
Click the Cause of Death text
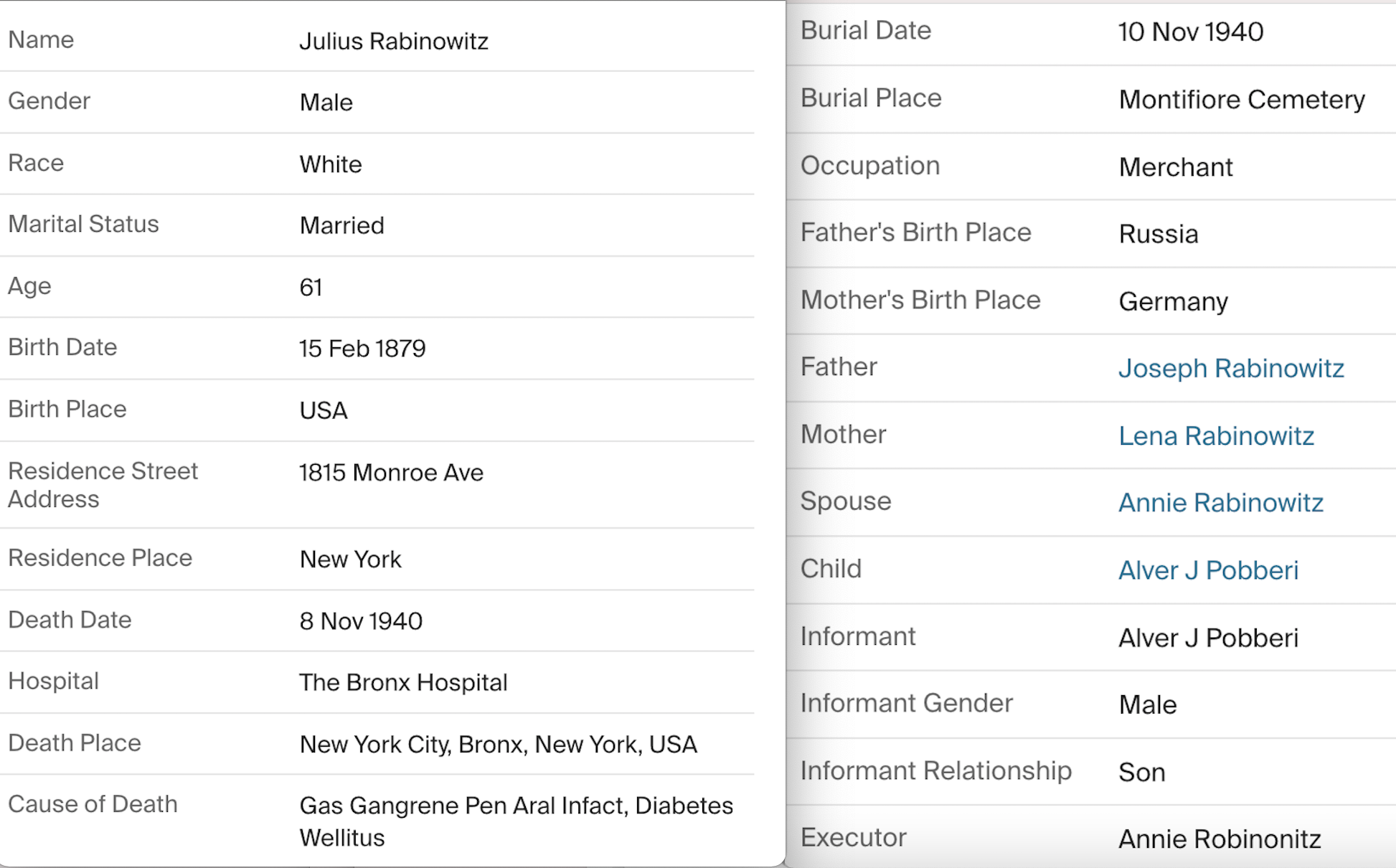point(516,821)
